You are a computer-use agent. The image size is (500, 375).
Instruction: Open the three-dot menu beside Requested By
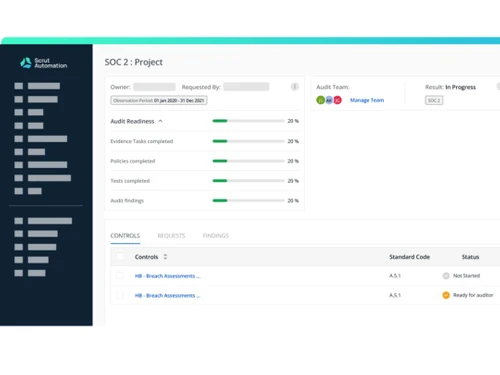[295, 87]
